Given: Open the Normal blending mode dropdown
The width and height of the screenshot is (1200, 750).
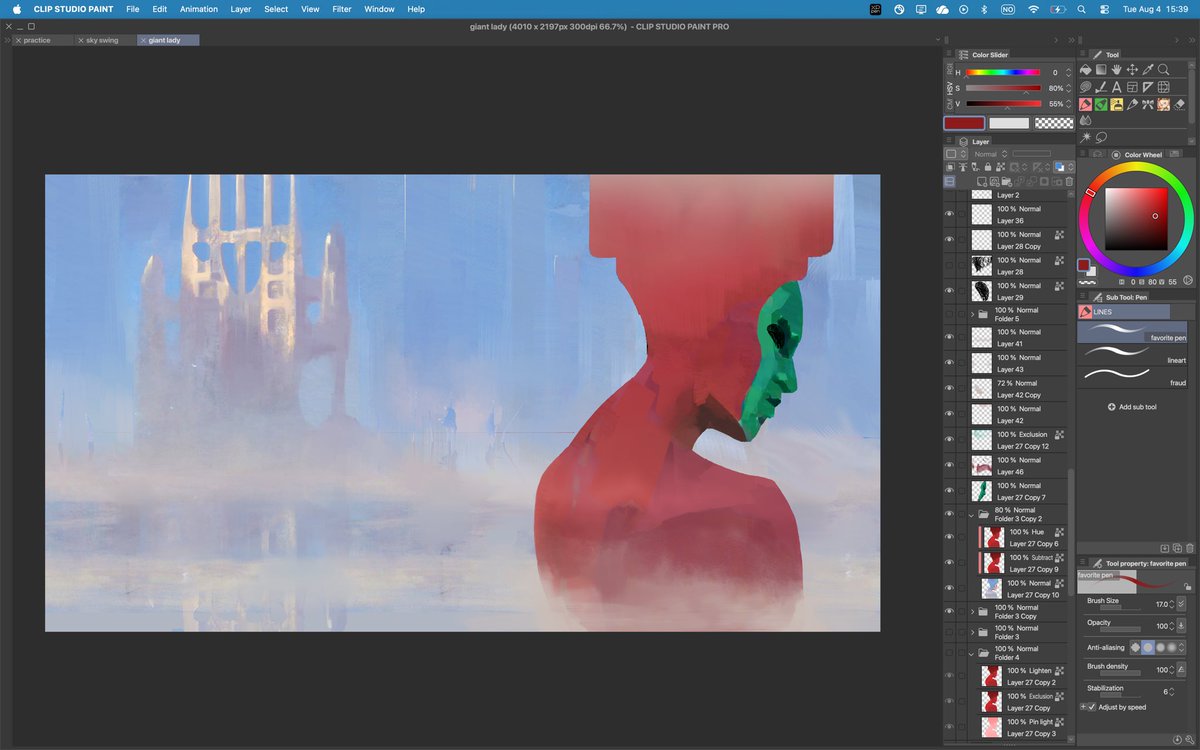Looking at the screenshot, I should pos(991,154).
